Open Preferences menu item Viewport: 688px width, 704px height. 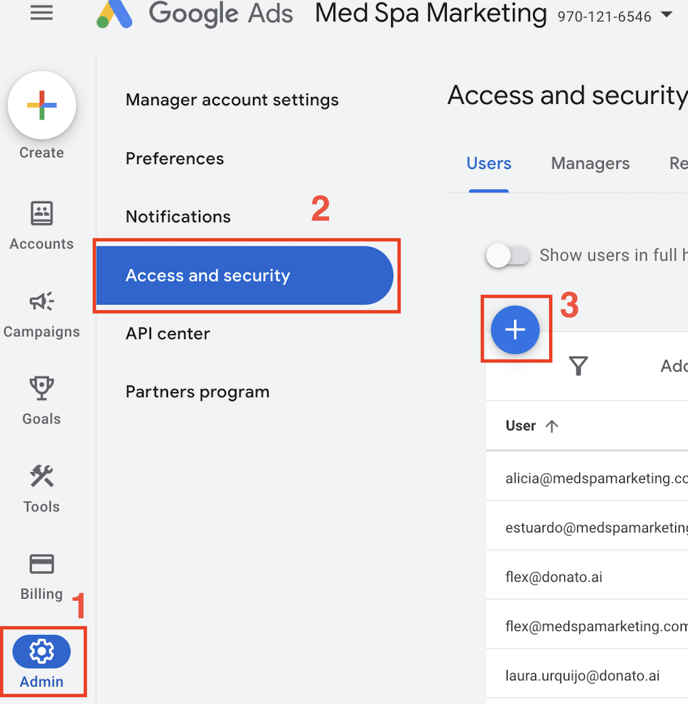[x=175, y=158]
